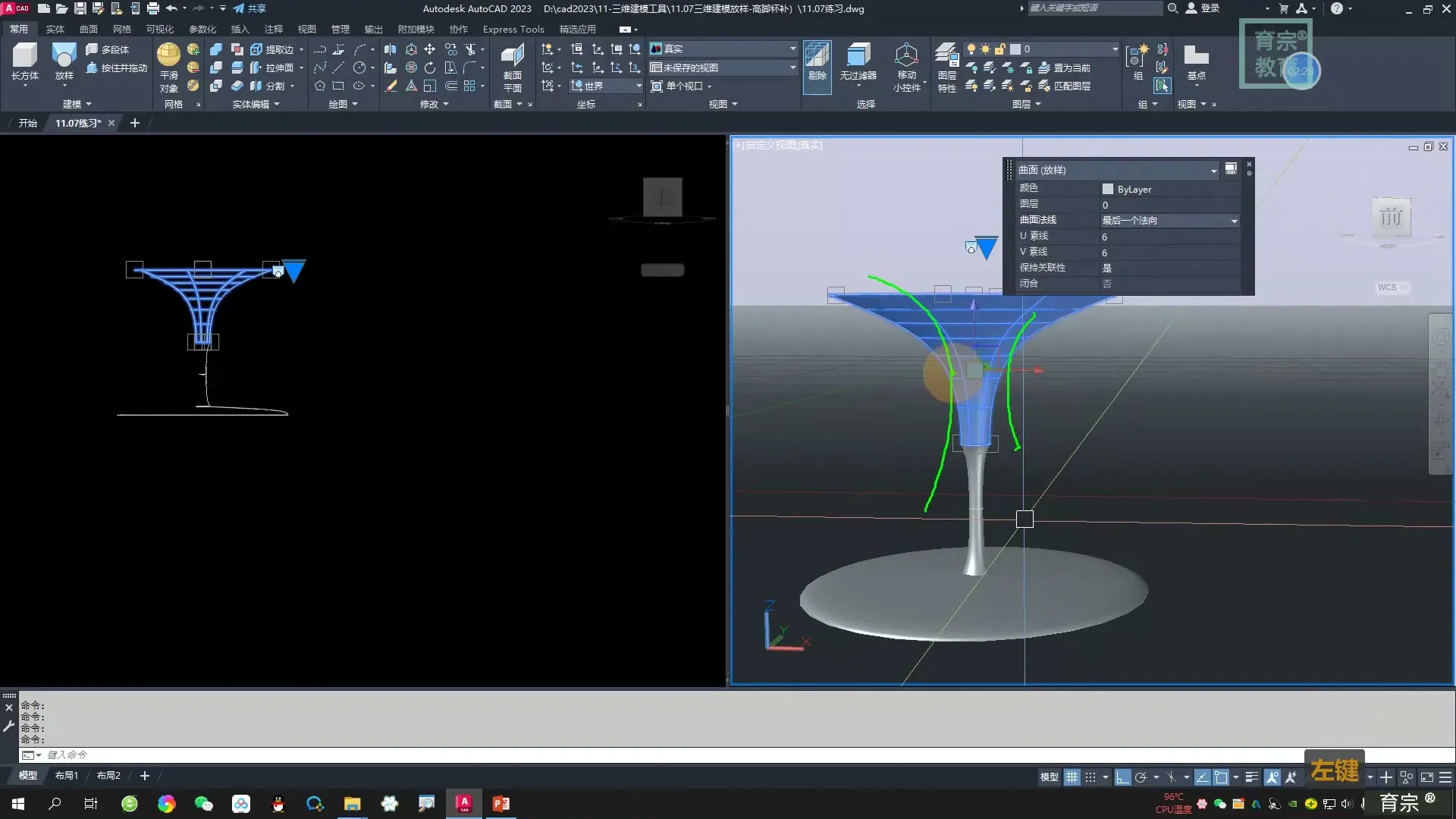This screenshot has width=1456, height=819.
Task: Expand the visual style 真实 dropdown
Action: pos(792,49)
